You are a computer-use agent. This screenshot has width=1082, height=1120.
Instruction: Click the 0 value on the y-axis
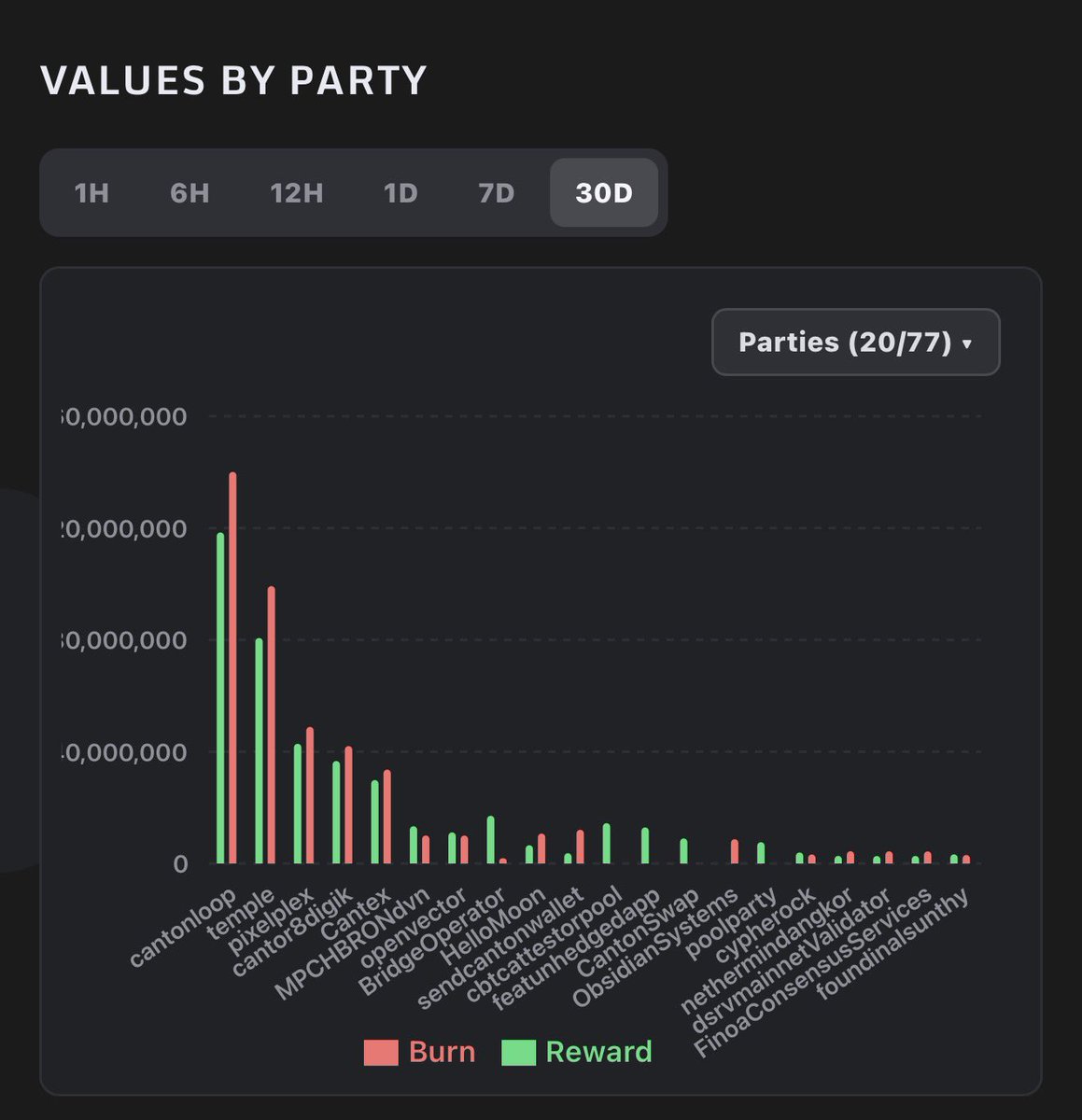pos(179,864)
